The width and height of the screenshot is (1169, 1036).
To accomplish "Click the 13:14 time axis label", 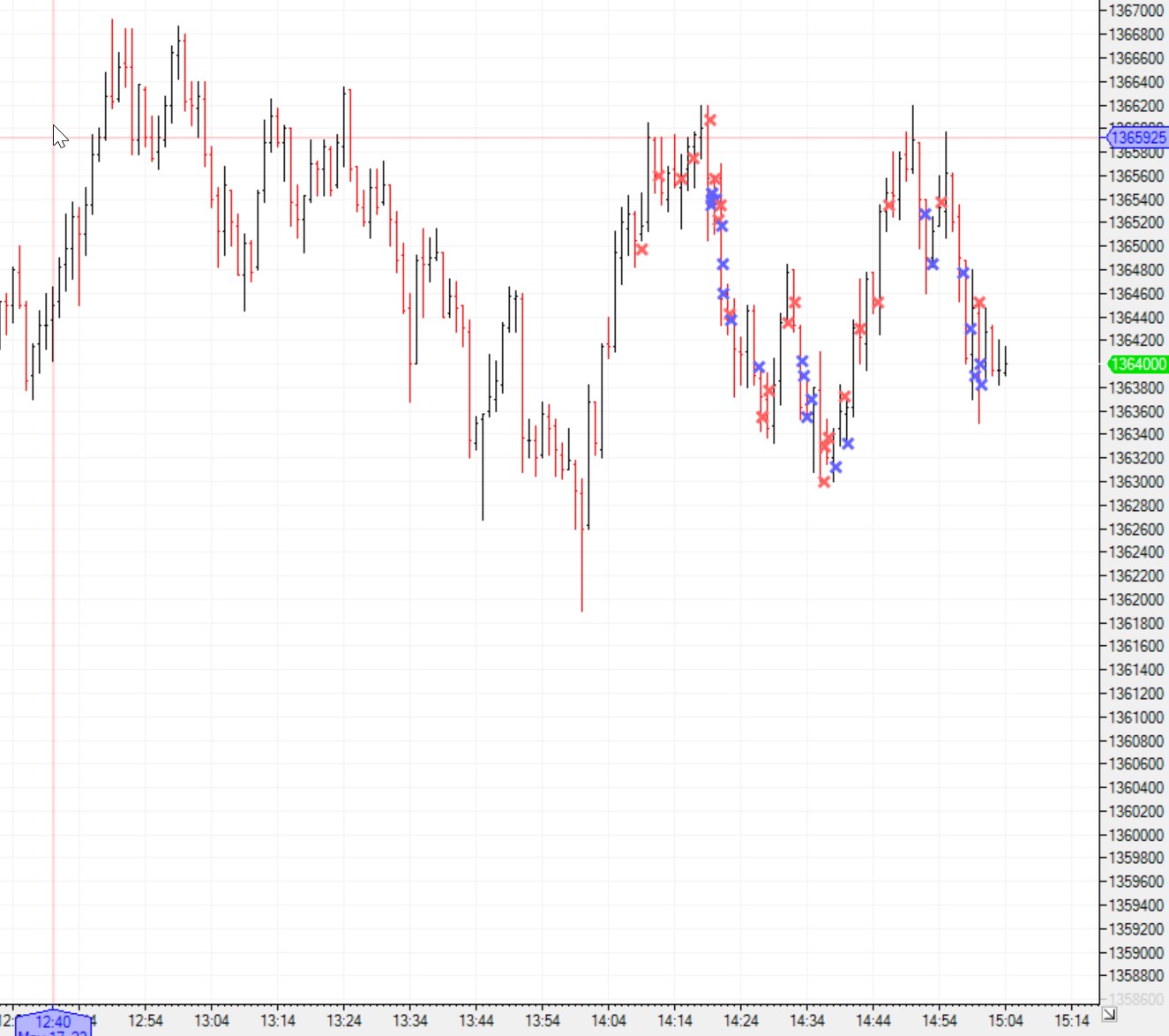I will pyautogui.click(x=278, y=1021).
